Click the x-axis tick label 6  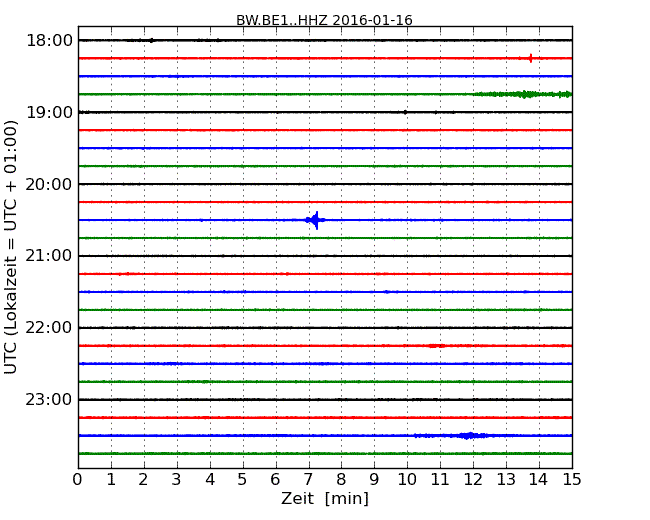click(x=276, y=479)
